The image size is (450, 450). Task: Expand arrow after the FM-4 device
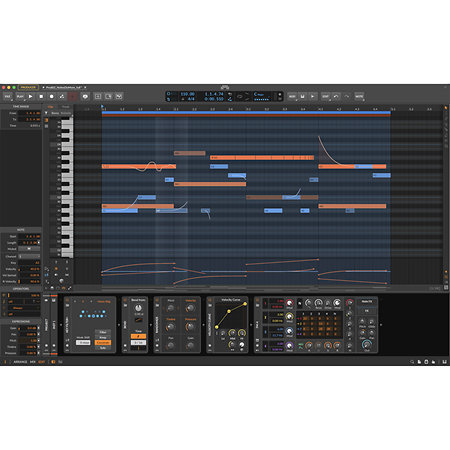click(x=381, y=324)
